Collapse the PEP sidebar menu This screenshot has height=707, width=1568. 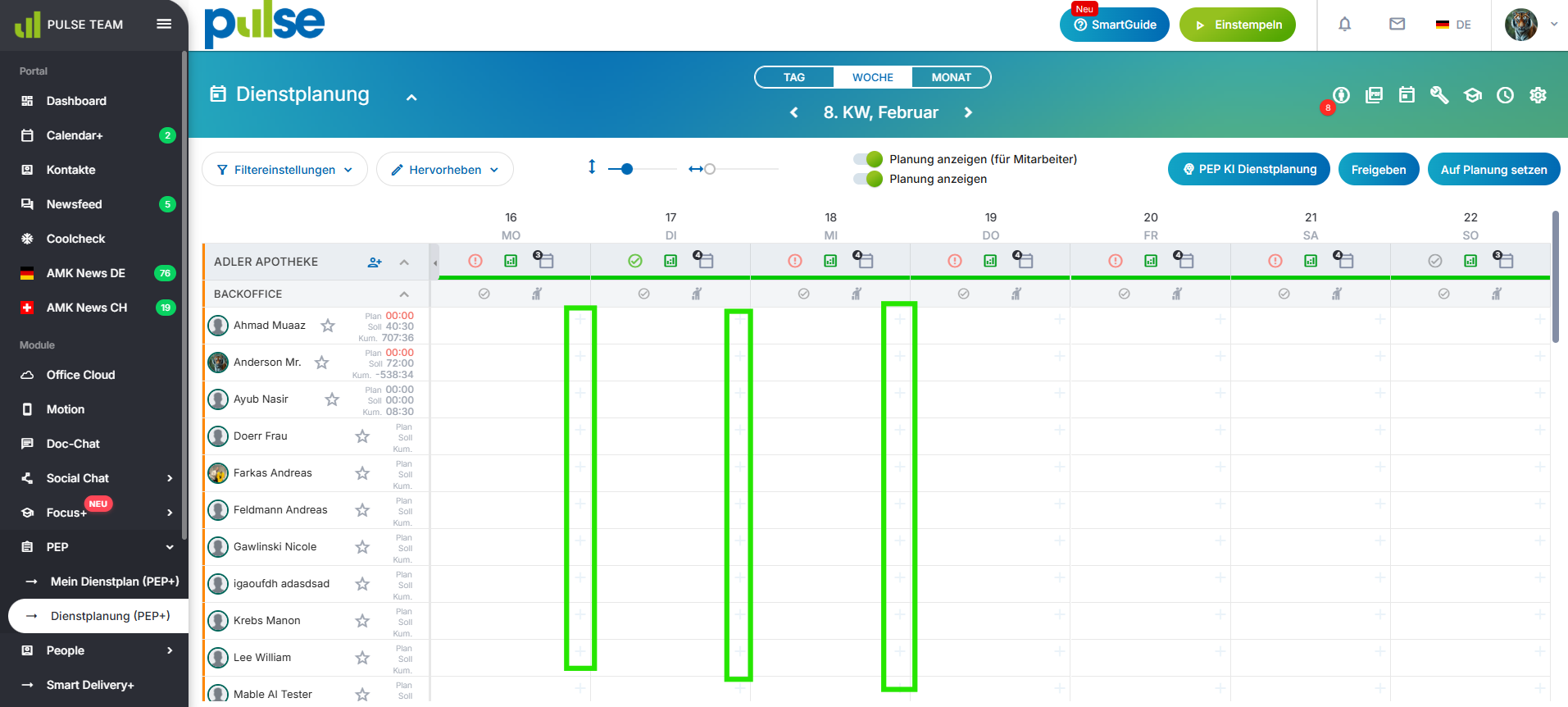point(170,547)
